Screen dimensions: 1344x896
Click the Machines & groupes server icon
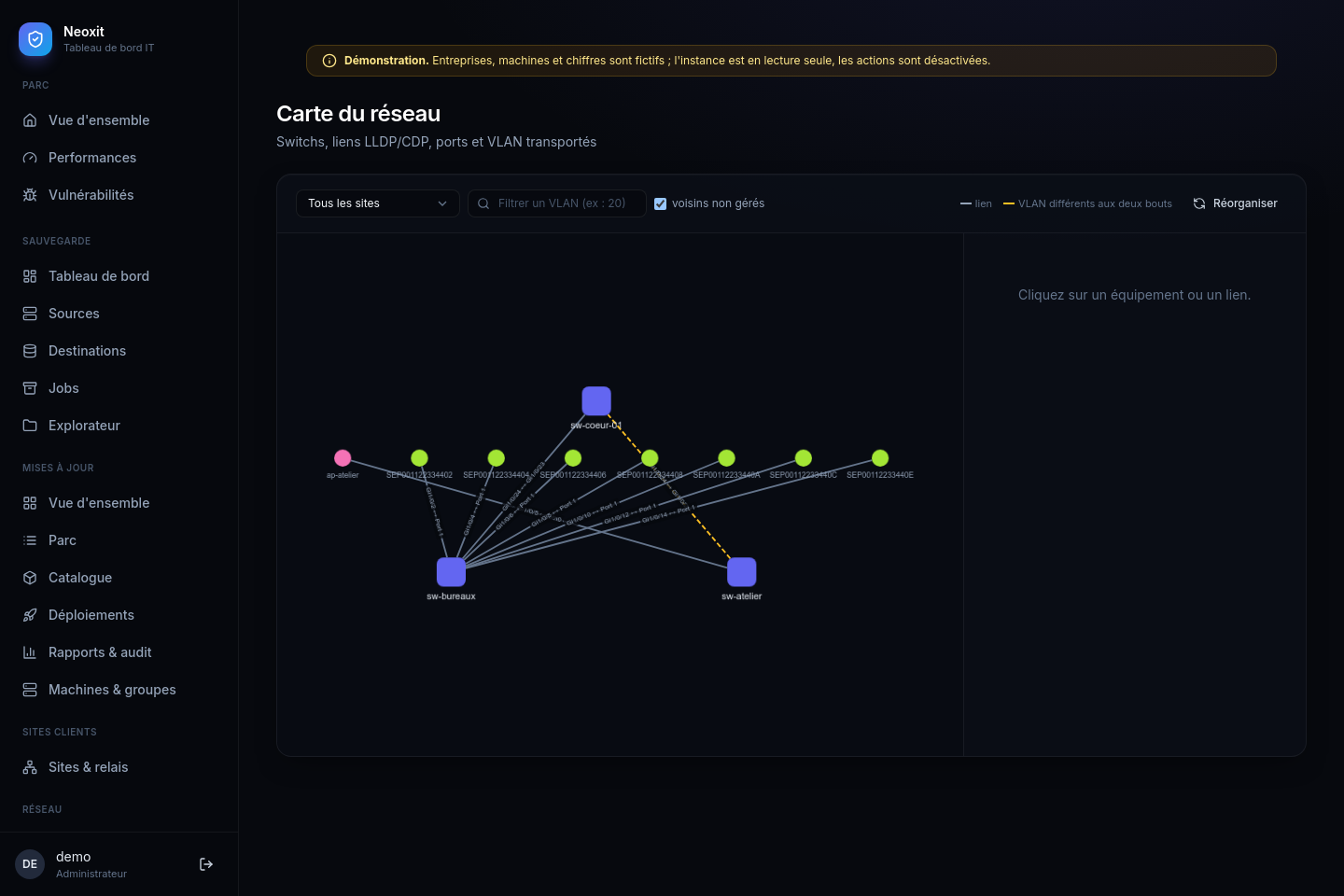(x=30, y=690)
